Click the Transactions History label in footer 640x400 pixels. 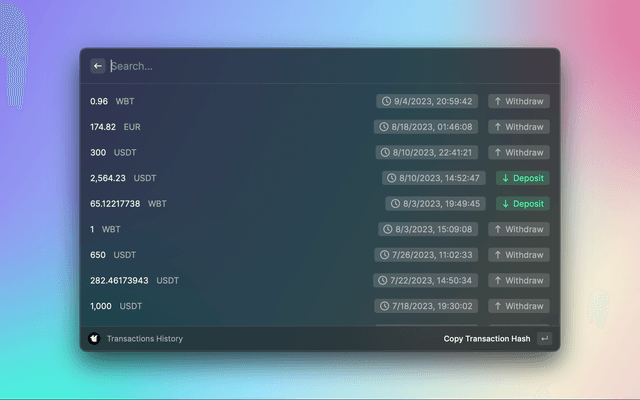click(145, 339)
